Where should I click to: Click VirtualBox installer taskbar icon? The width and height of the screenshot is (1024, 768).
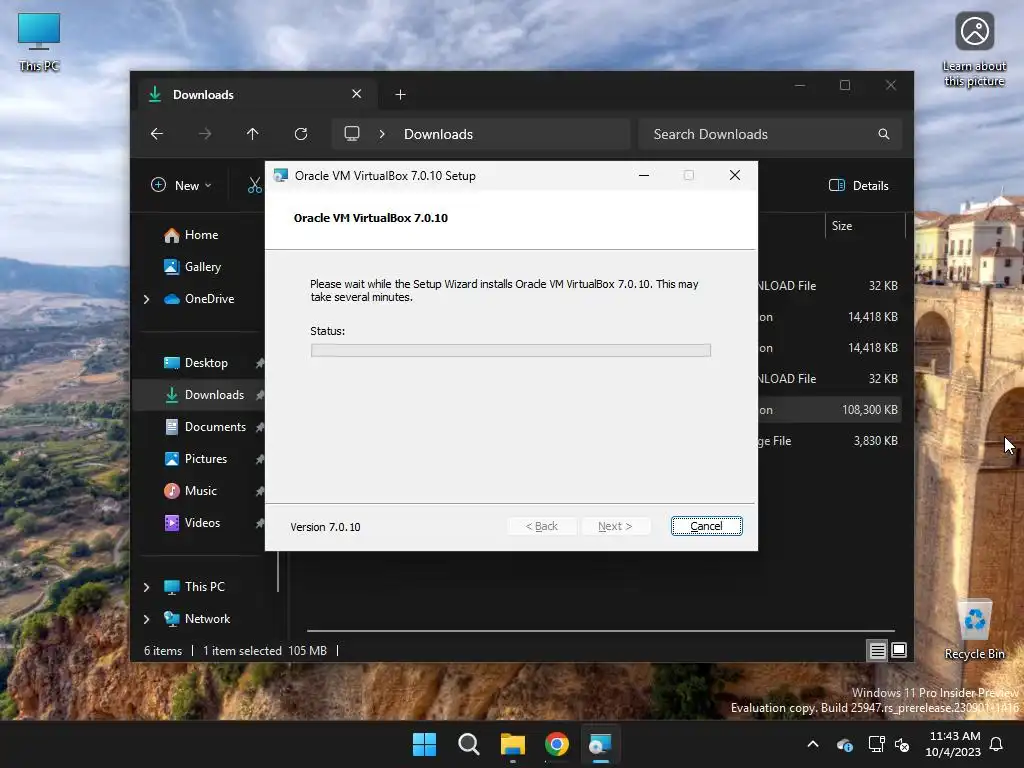coord(600,744)
